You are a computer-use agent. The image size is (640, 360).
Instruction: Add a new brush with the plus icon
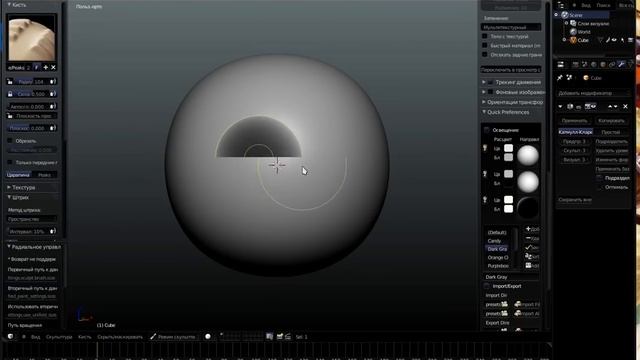(45, 67)
